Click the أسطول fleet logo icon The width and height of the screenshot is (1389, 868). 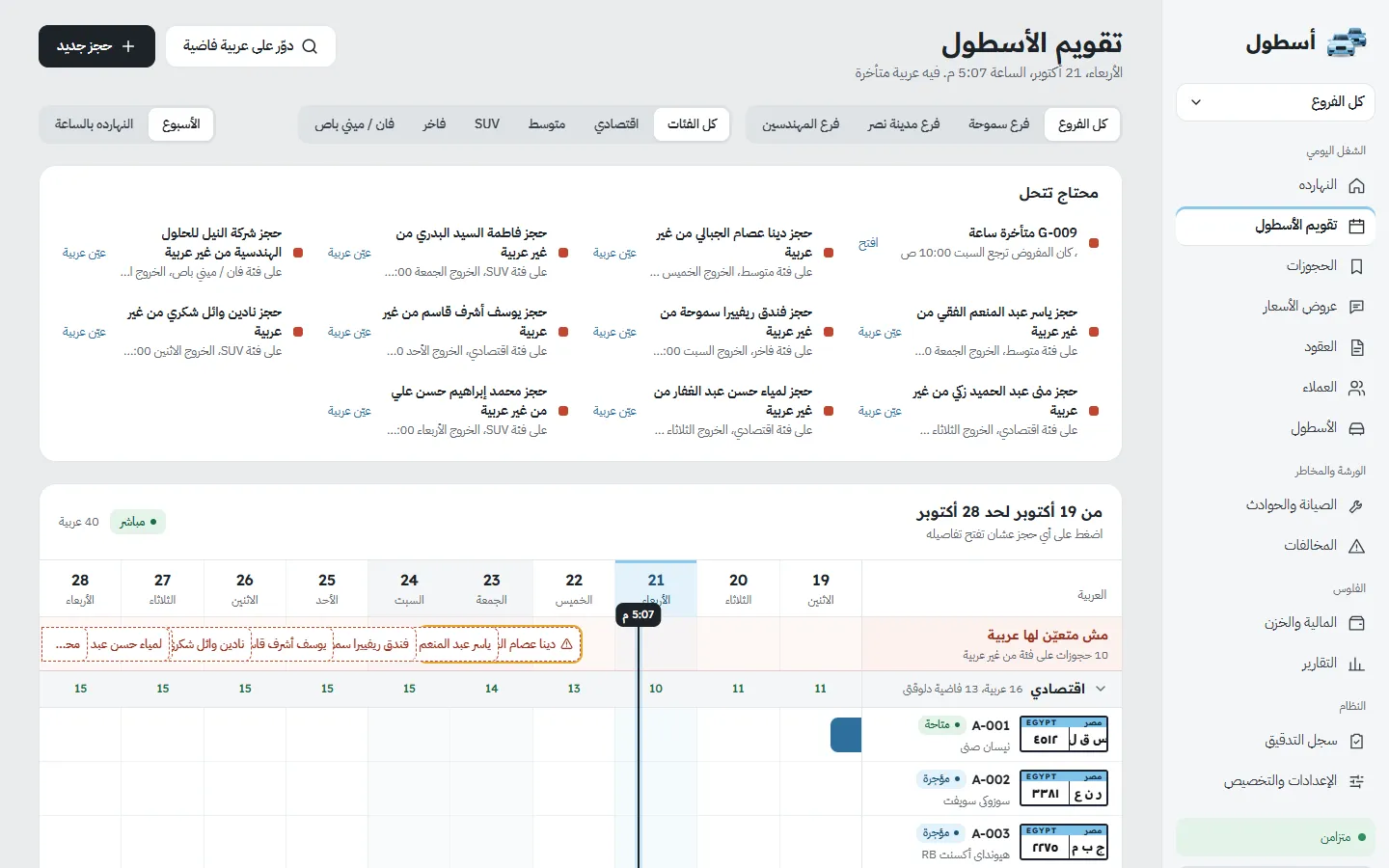click(x=1348, y=43)
